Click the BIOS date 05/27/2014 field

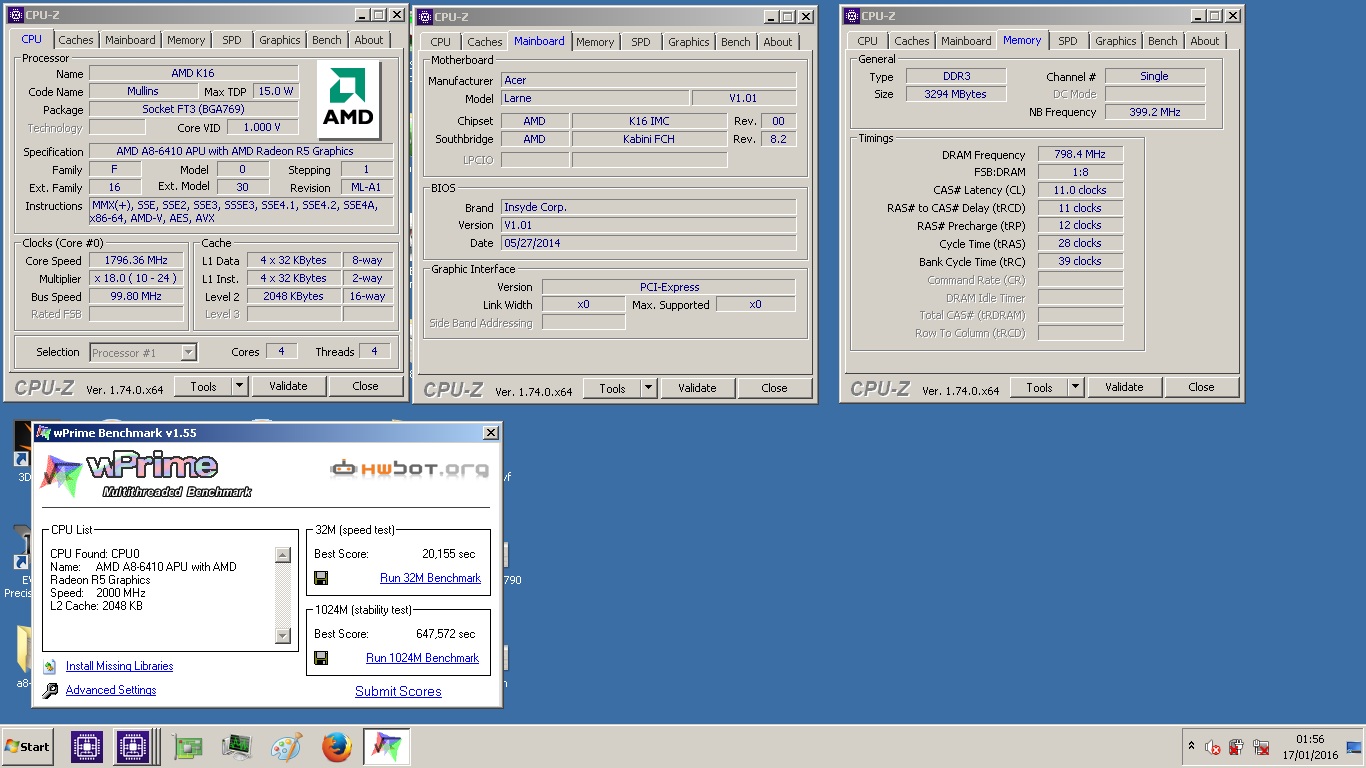(648, 243)
